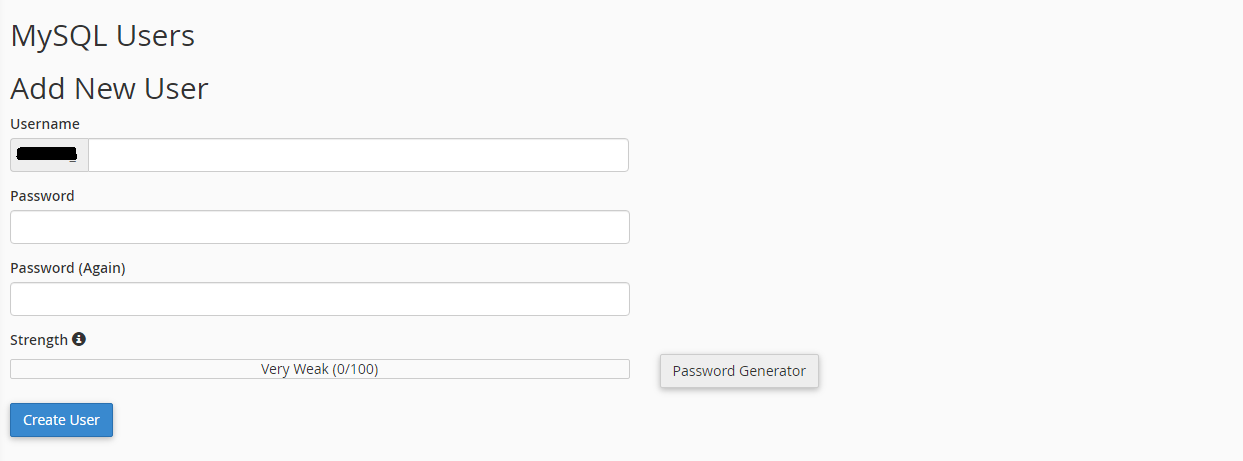Click the word MySQL in the page title

point(59,36)
